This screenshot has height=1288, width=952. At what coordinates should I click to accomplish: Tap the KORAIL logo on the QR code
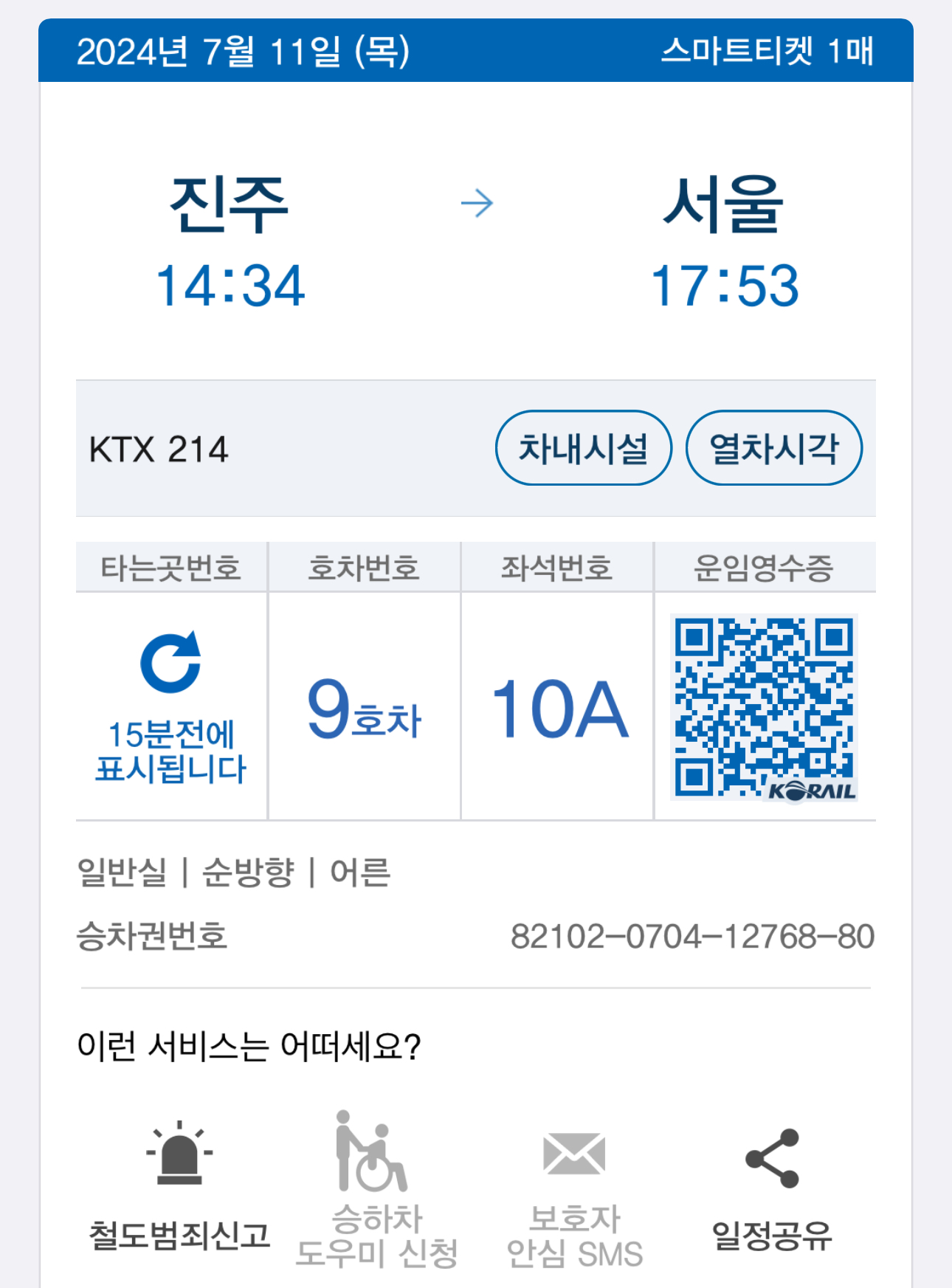coord(812,791)
